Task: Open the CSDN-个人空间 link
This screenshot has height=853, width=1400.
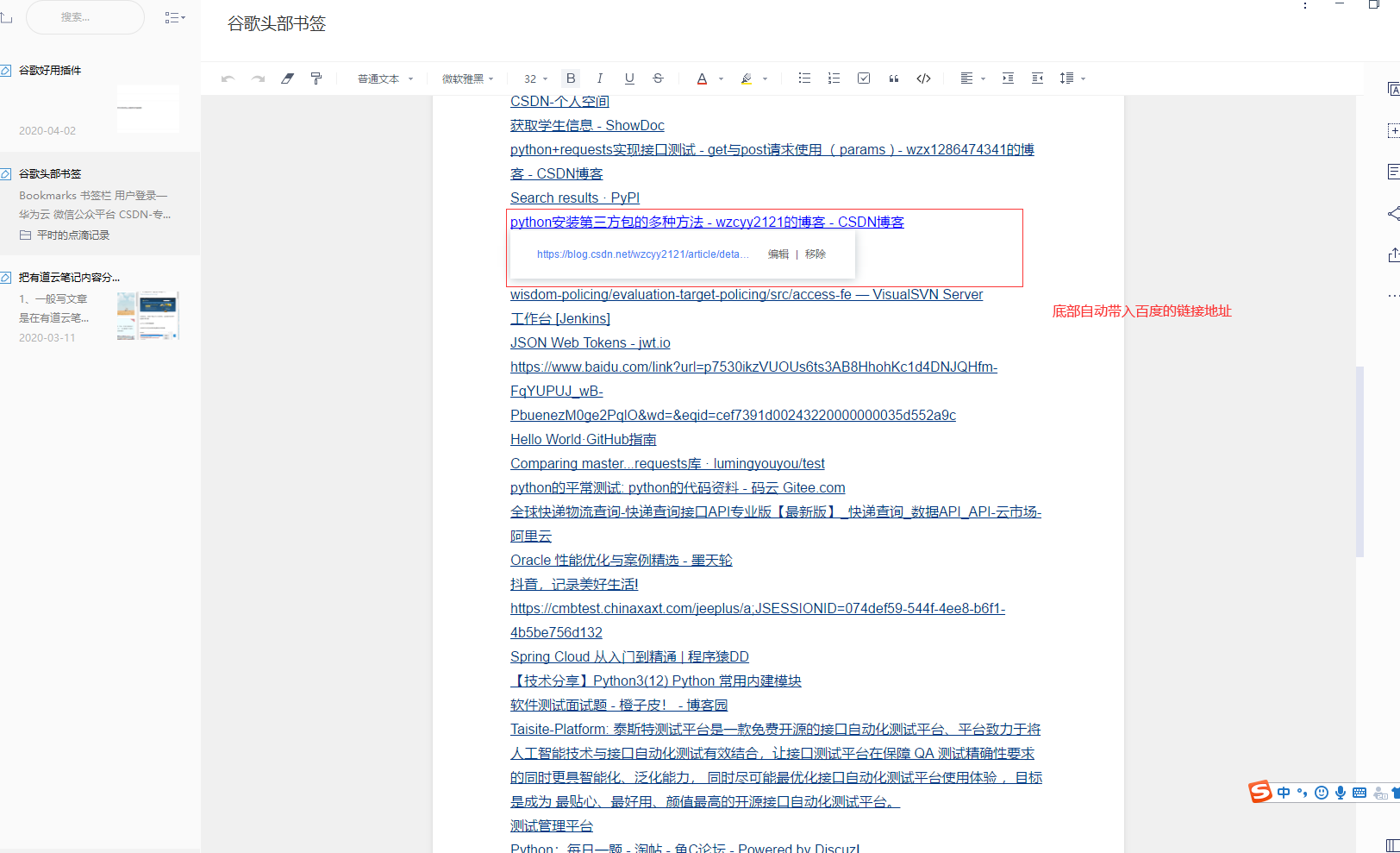Action: 559,101
